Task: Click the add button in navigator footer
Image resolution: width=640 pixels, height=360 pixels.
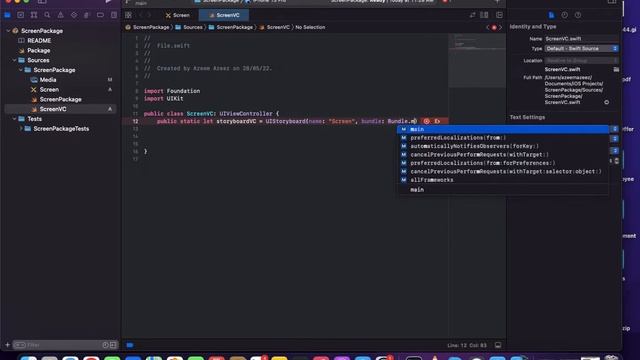Action: click(7, 345)
